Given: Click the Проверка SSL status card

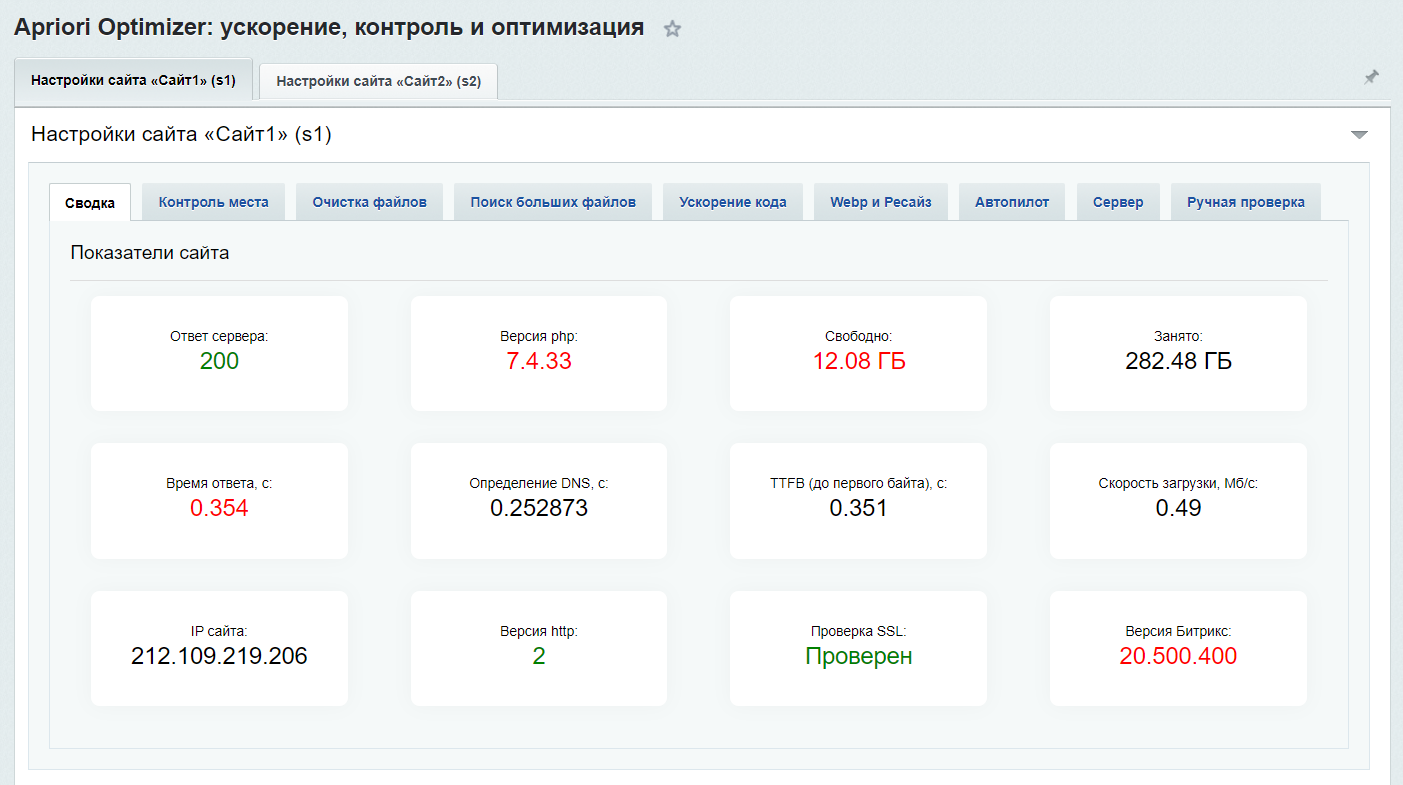Looking at the screenshot, I should [x=858, y=648].
